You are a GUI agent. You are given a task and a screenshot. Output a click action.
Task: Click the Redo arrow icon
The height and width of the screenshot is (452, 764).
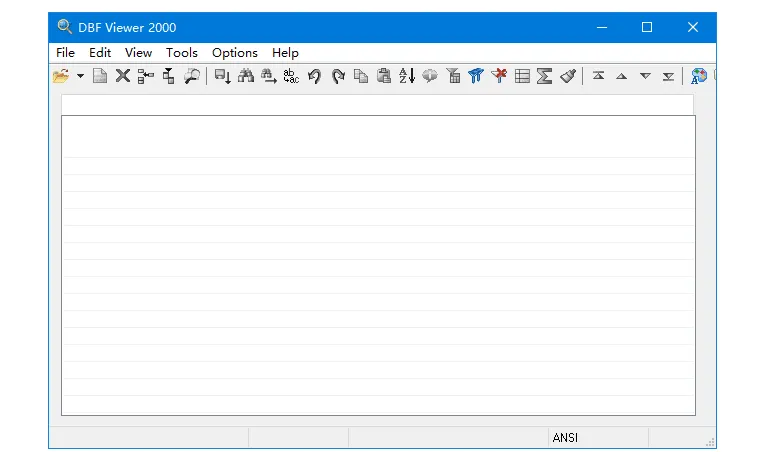coord(338,76)
